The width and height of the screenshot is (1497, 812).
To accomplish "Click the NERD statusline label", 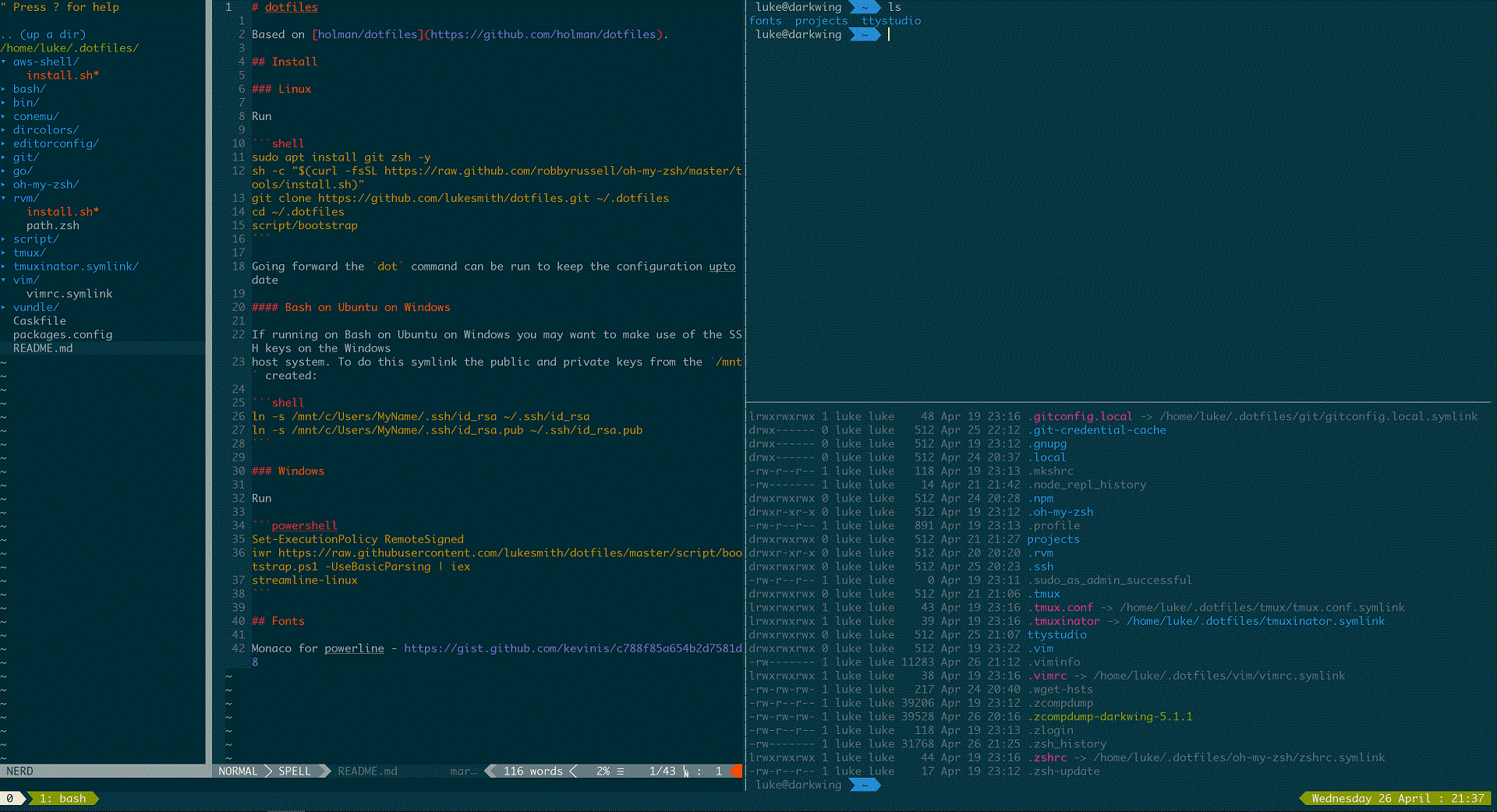I will coord(19,771).
